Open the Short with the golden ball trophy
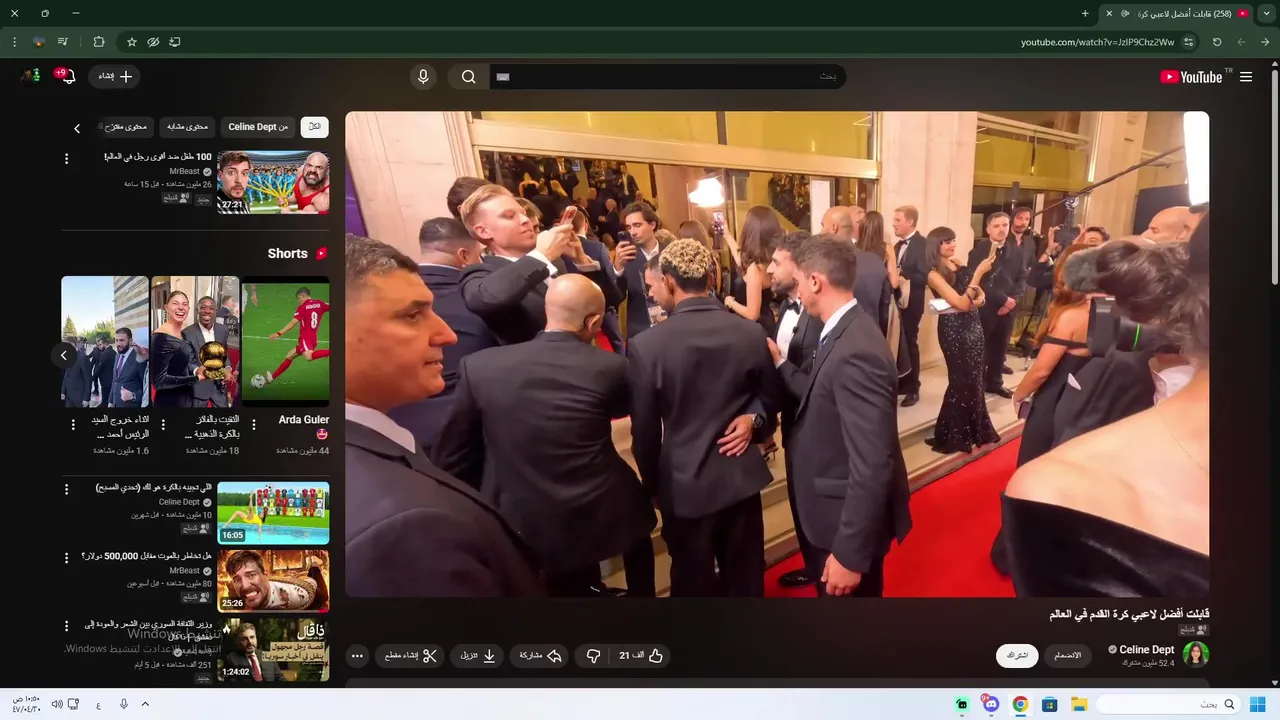The image size is (1280, 720). click(x=195, y=342)
